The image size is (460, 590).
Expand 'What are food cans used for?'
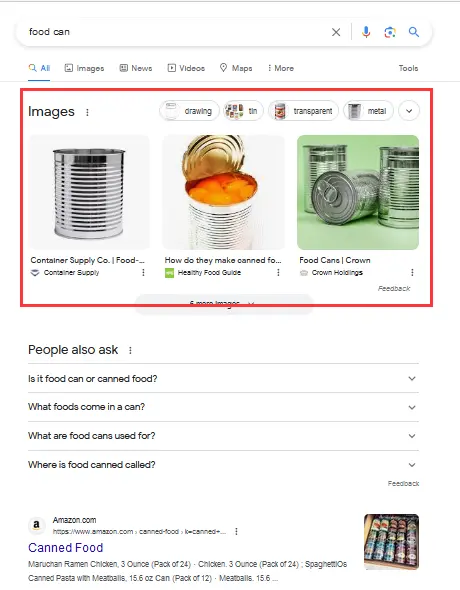pyautogui.click(x=223, y=436)
